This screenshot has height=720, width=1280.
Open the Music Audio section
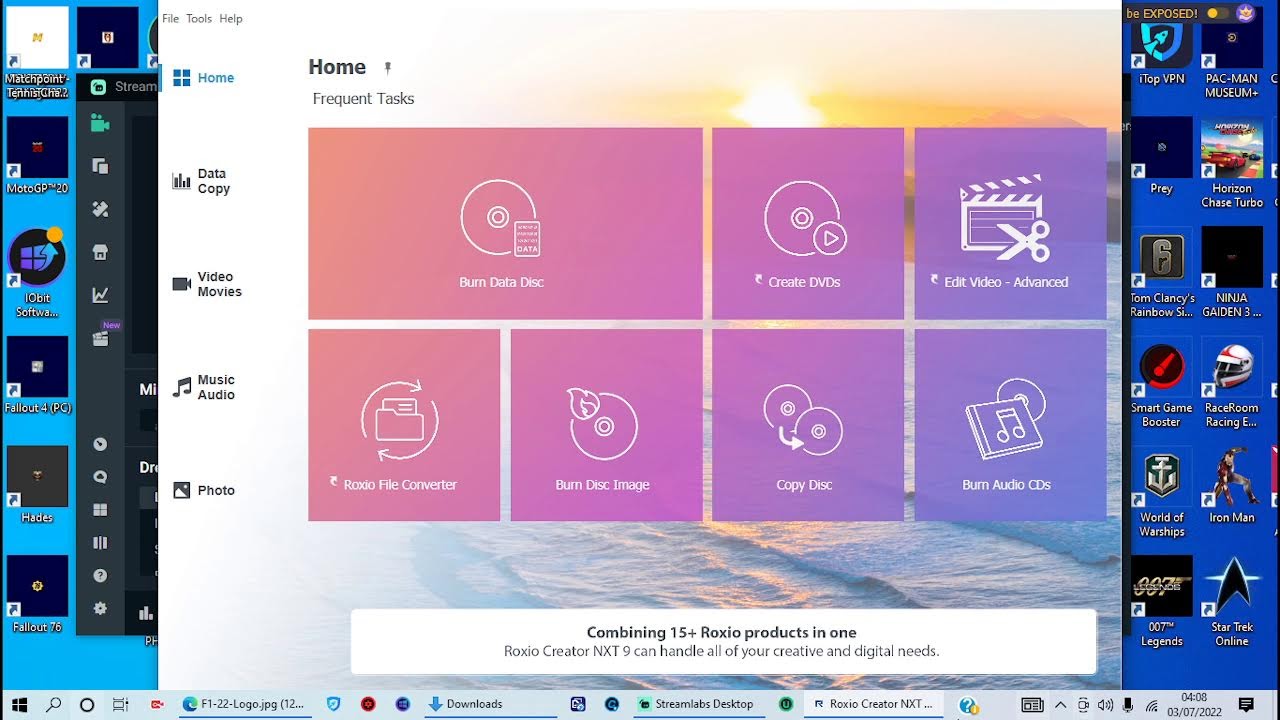point(204,387)
